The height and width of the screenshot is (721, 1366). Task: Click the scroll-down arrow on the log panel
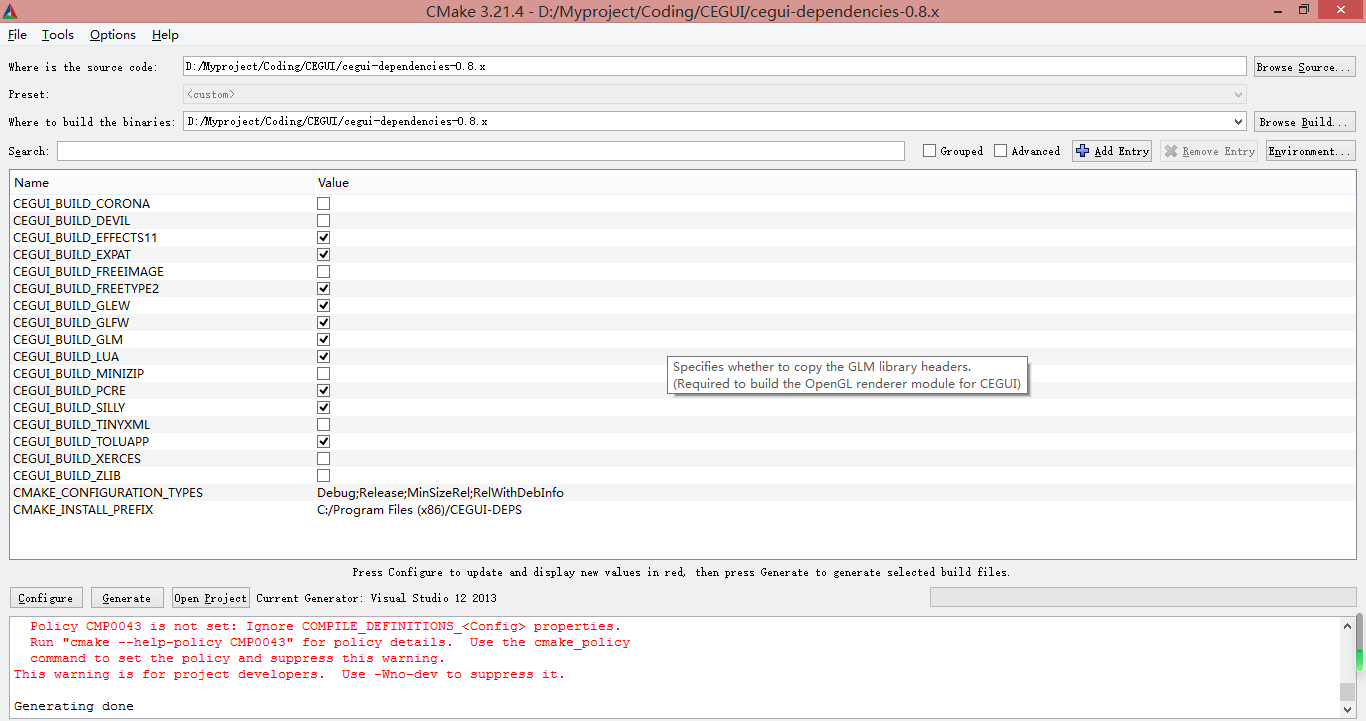coord(1346,712)
